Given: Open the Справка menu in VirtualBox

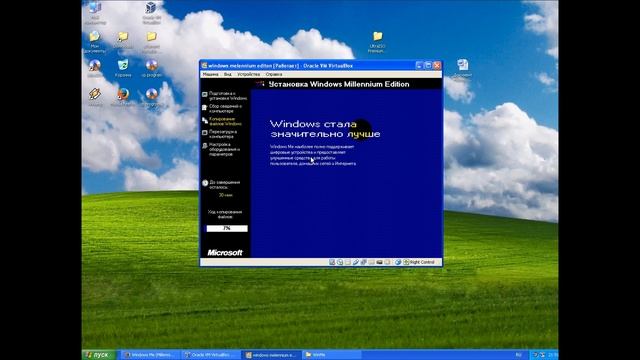Looking at the screenshot, I should (274, 75).
